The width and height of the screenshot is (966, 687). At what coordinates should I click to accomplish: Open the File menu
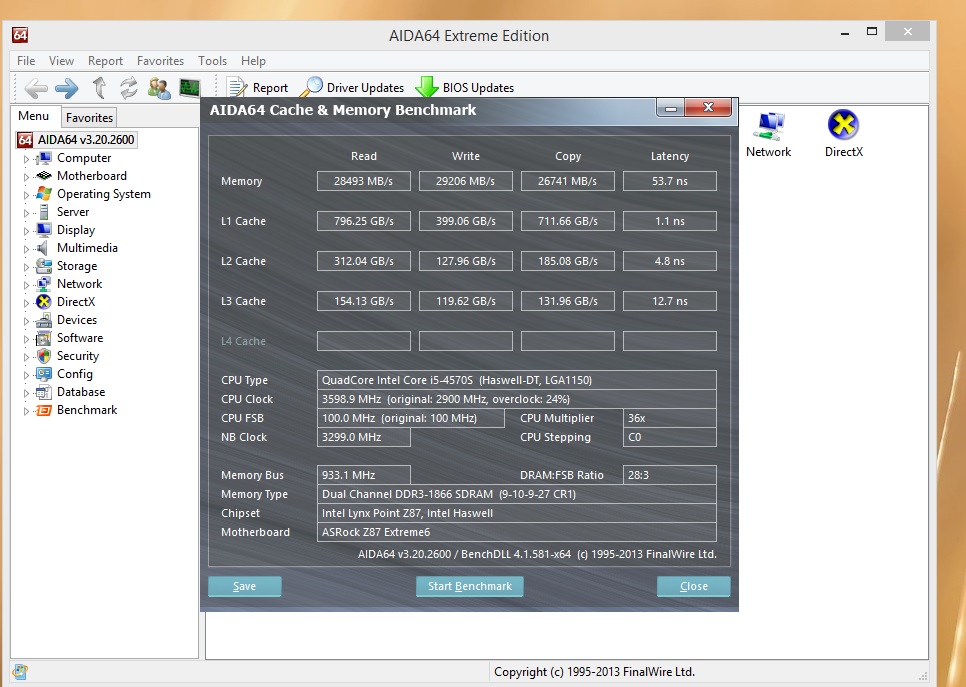pyautogui.click(x=26, y=61)
